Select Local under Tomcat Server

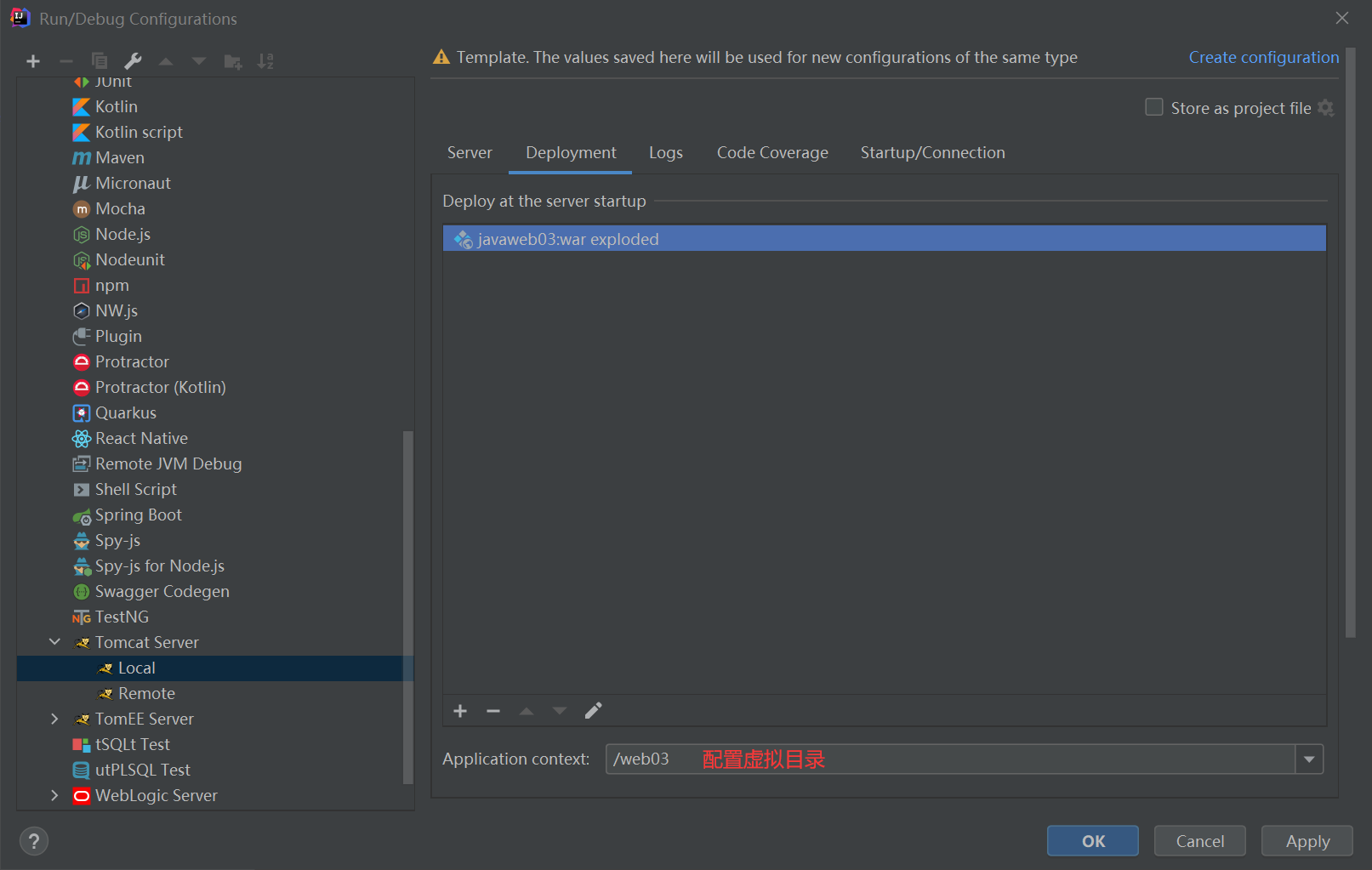pos(215,668)
